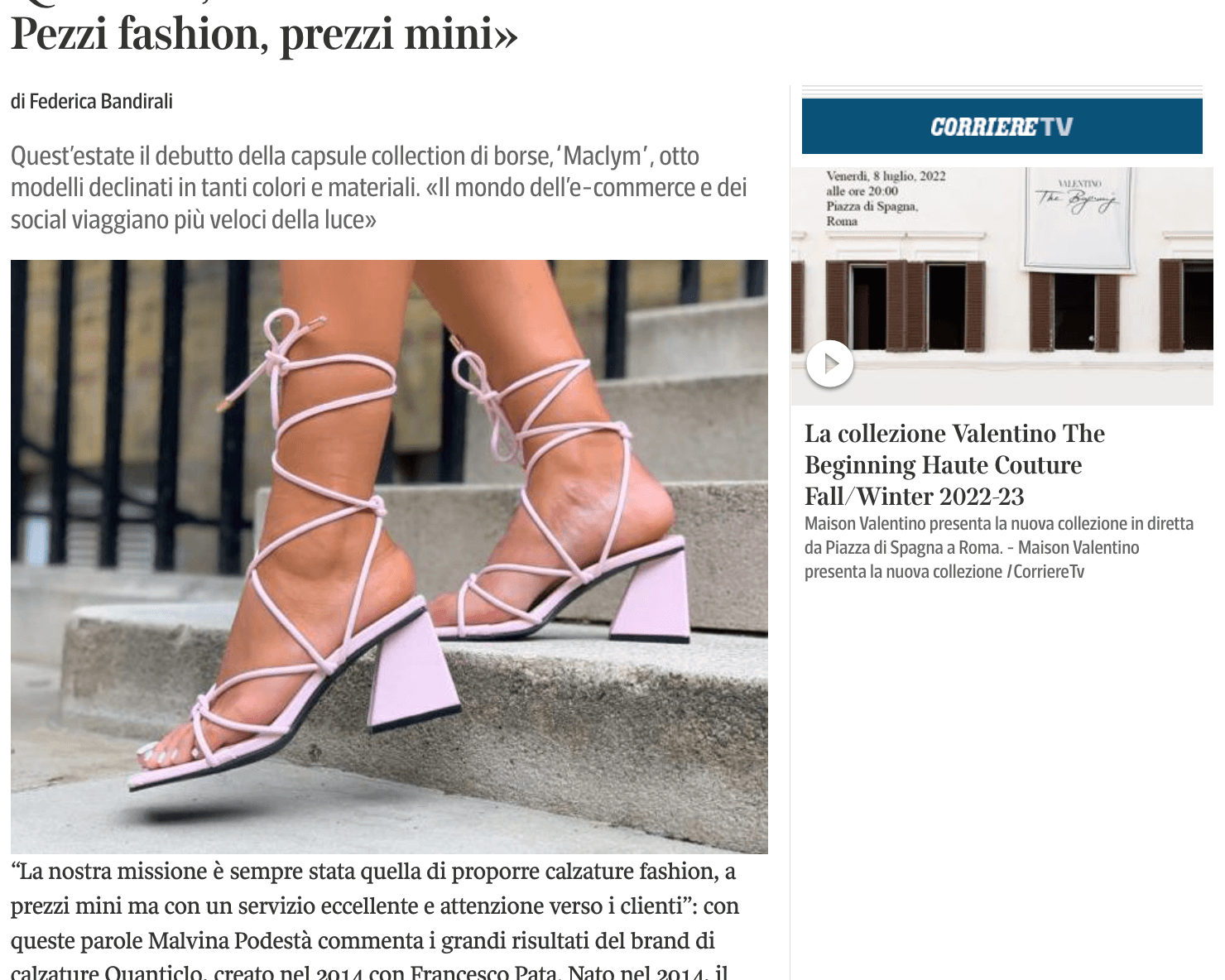Image resolution: width=1225 pixels, height=980 pixels.
Task: Click 'Fall/Winter 2022-23' in video title
Action: [x=915, y=497]
